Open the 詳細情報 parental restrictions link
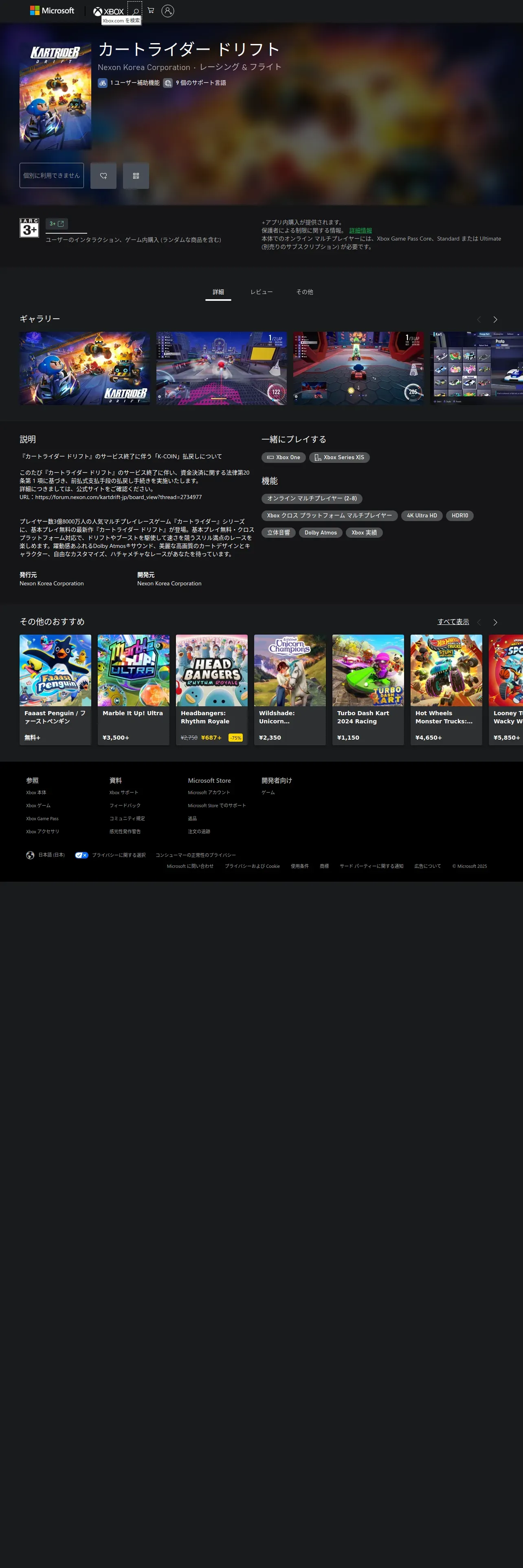Screen dimensions: 523x1568 (360, 231)
